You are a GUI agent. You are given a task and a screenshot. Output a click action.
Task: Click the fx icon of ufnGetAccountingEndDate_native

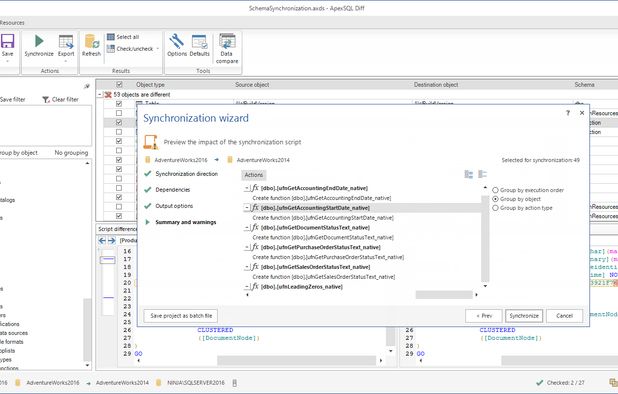(255, 188)
